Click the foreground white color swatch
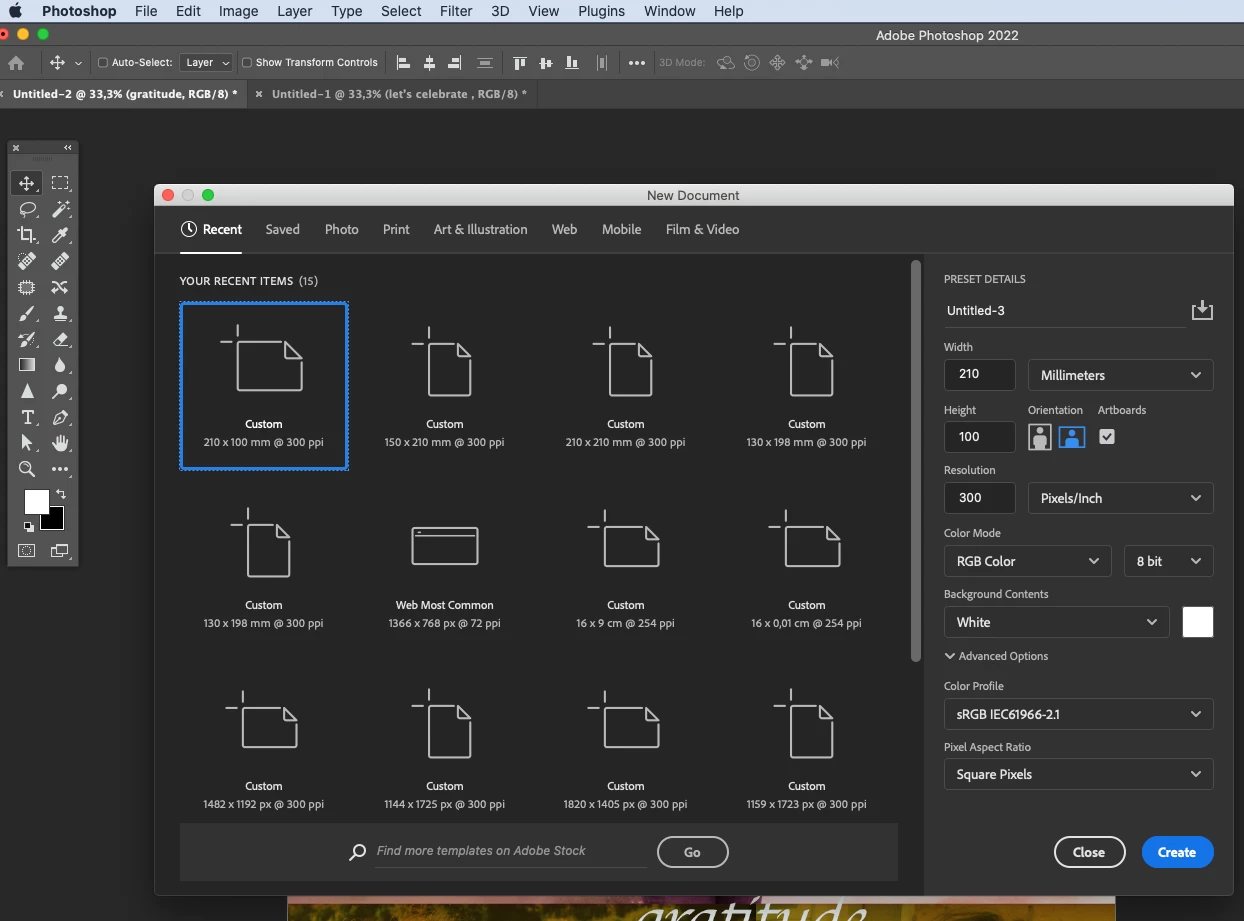The width and height of the screenshot is (1244, 921). (x=35, y=500)
